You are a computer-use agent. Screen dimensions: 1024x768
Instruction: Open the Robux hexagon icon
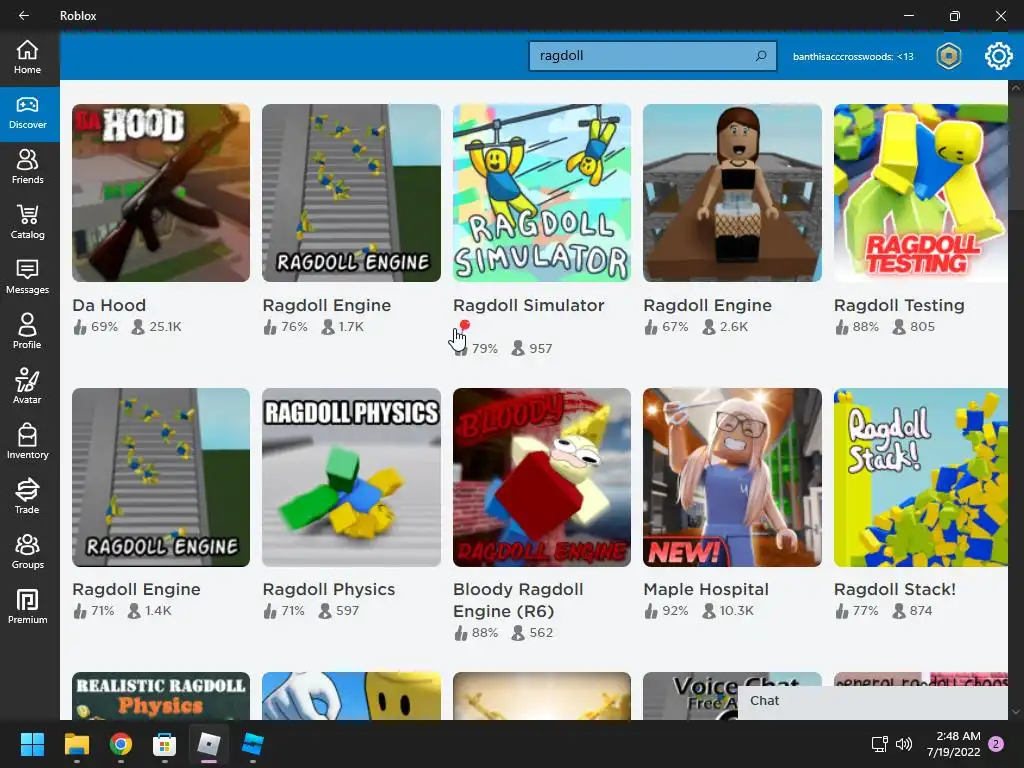point(949,56)
